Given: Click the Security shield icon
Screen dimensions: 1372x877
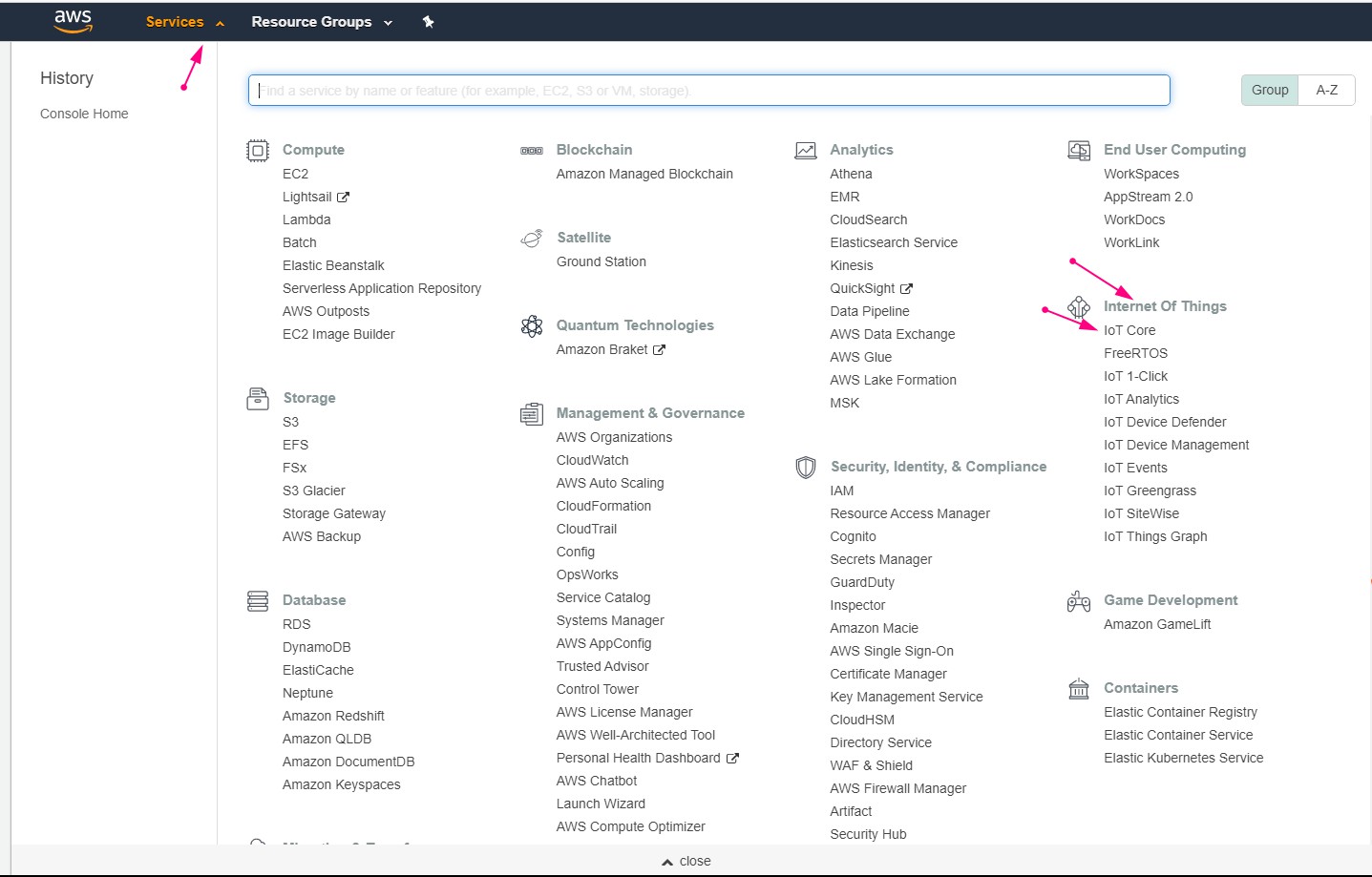Looking at the screenshot, I should tap(806, 468).
